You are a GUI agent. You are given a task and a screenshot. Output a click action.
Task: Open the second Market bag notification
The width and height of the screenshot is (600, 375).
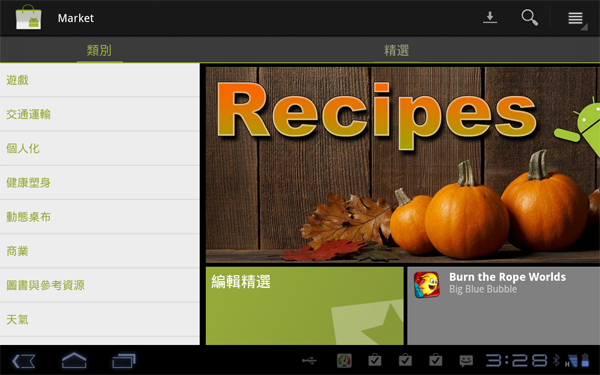coord(405,360)
